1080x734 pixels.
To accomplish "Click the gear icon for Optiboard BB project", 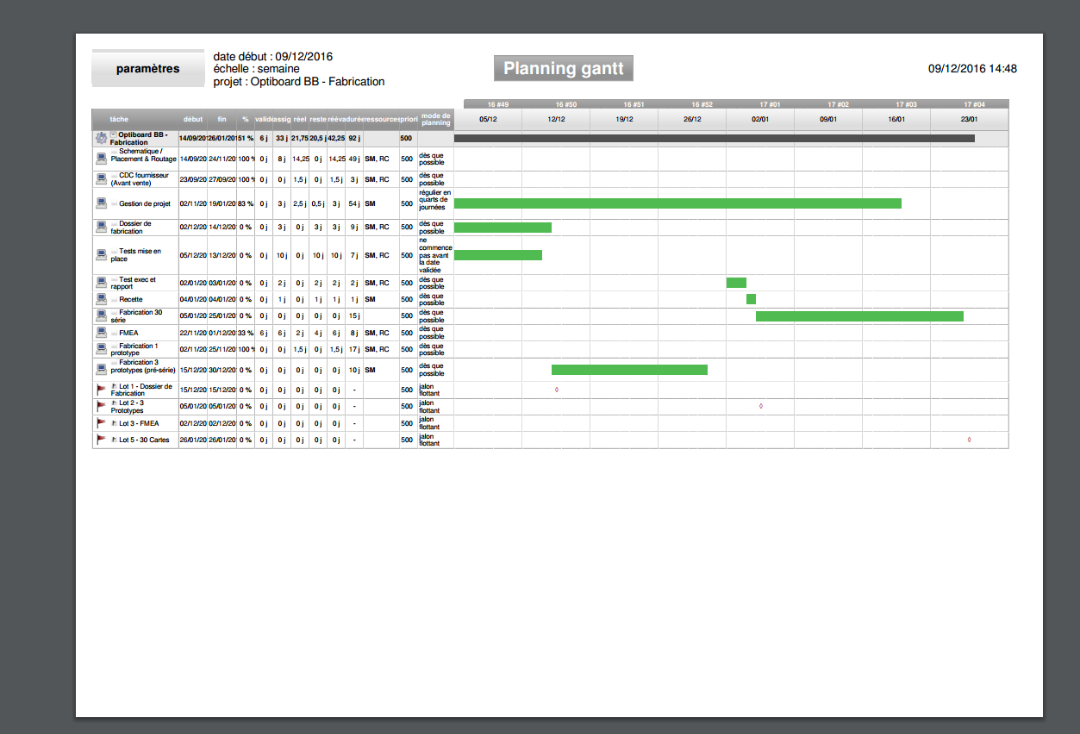I will [x=101, y=138].
